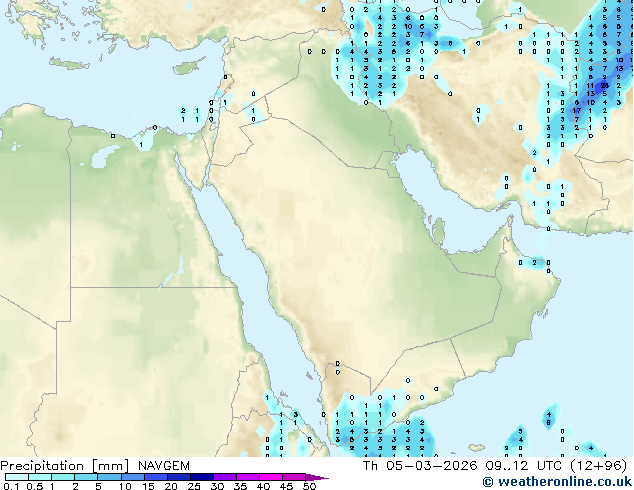The image size is (634, 490).
Task: Click the 45–50 mm legend color swatch
Action: pos(294,477)
